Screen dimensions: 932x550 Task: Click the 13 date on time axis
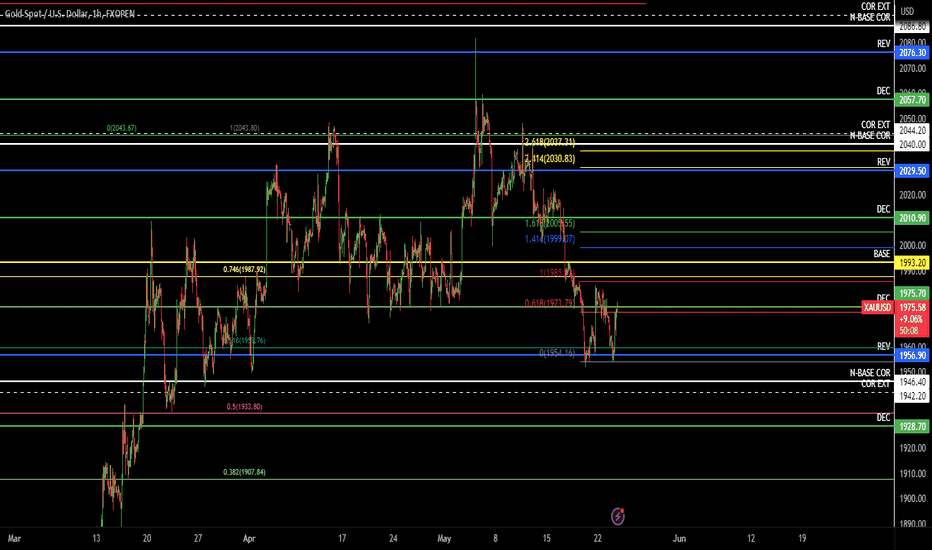[96, 539]
